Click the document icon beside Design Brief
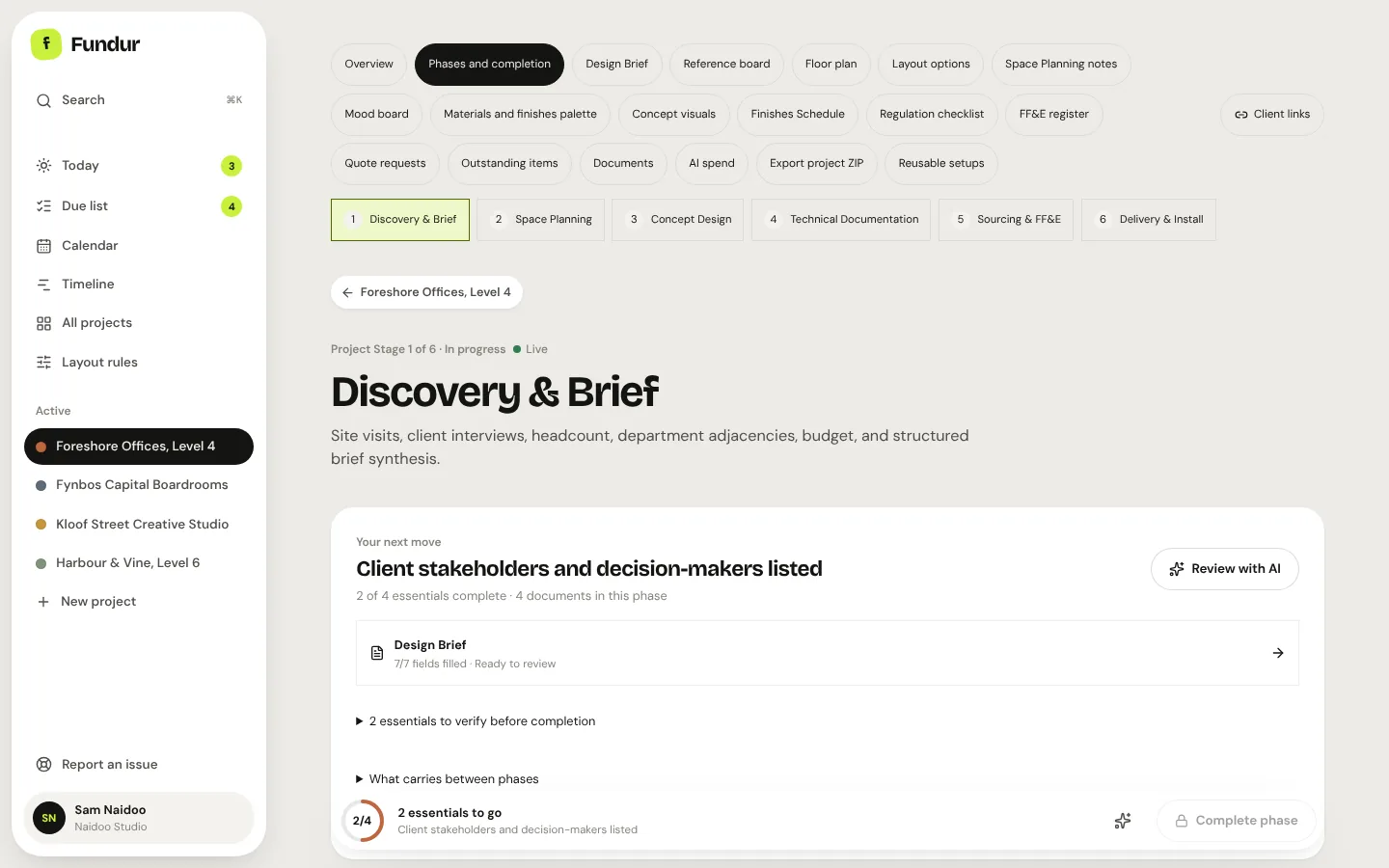Viewport: 1389px width, 868px height. [x=377, y=654]
